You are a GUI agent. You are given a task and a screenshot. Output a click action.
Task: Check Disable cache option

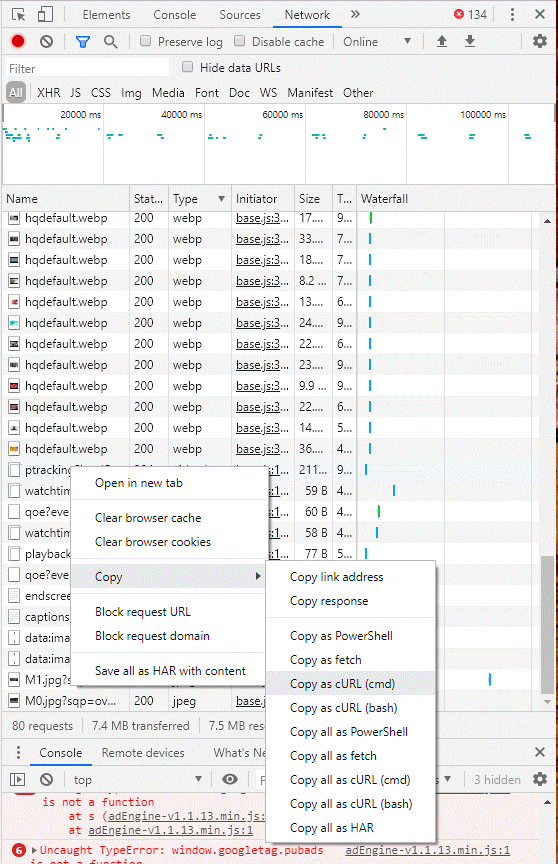click(x=240, y=41)
